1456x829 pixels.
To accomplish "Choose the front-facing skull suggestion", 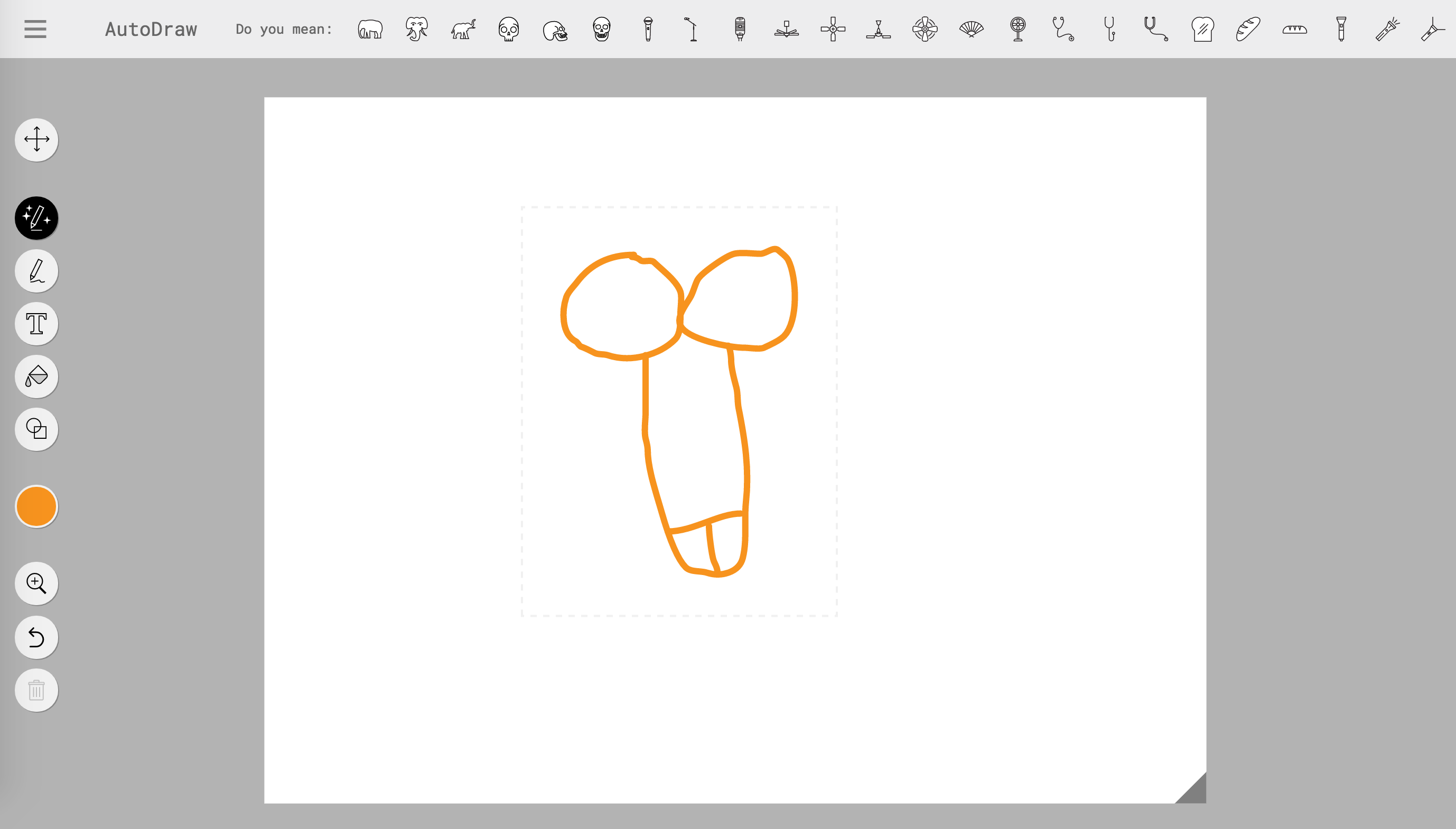I will pyautogui.click(x=509, y=29).
